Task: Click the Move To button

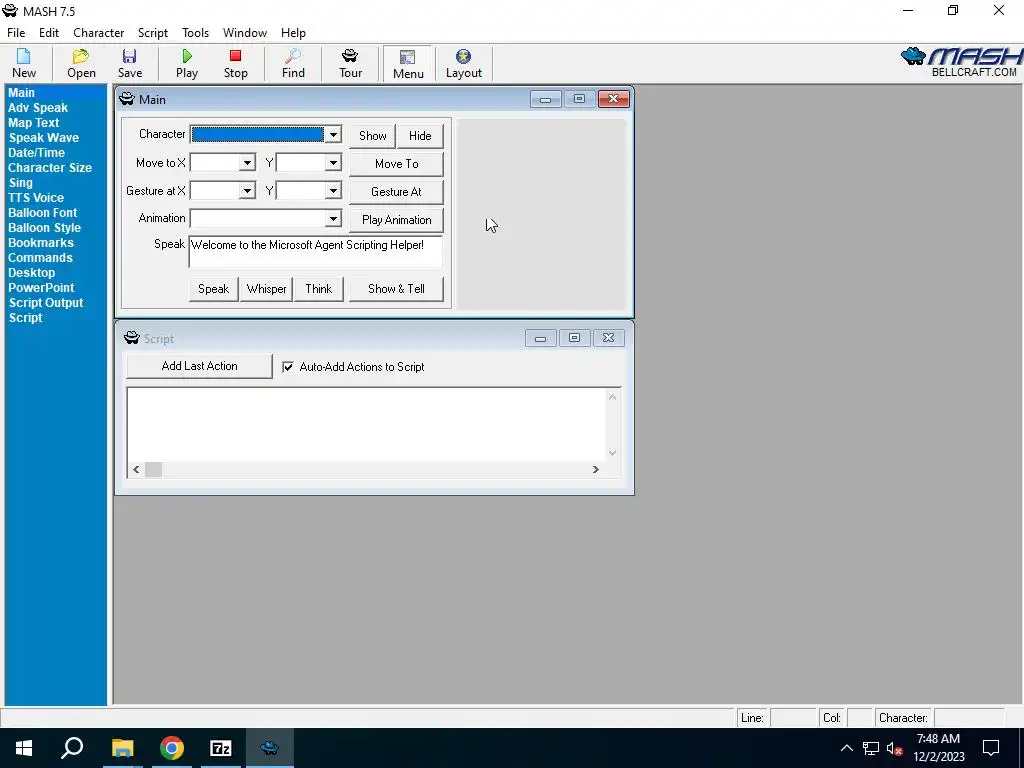Action: 396,164
